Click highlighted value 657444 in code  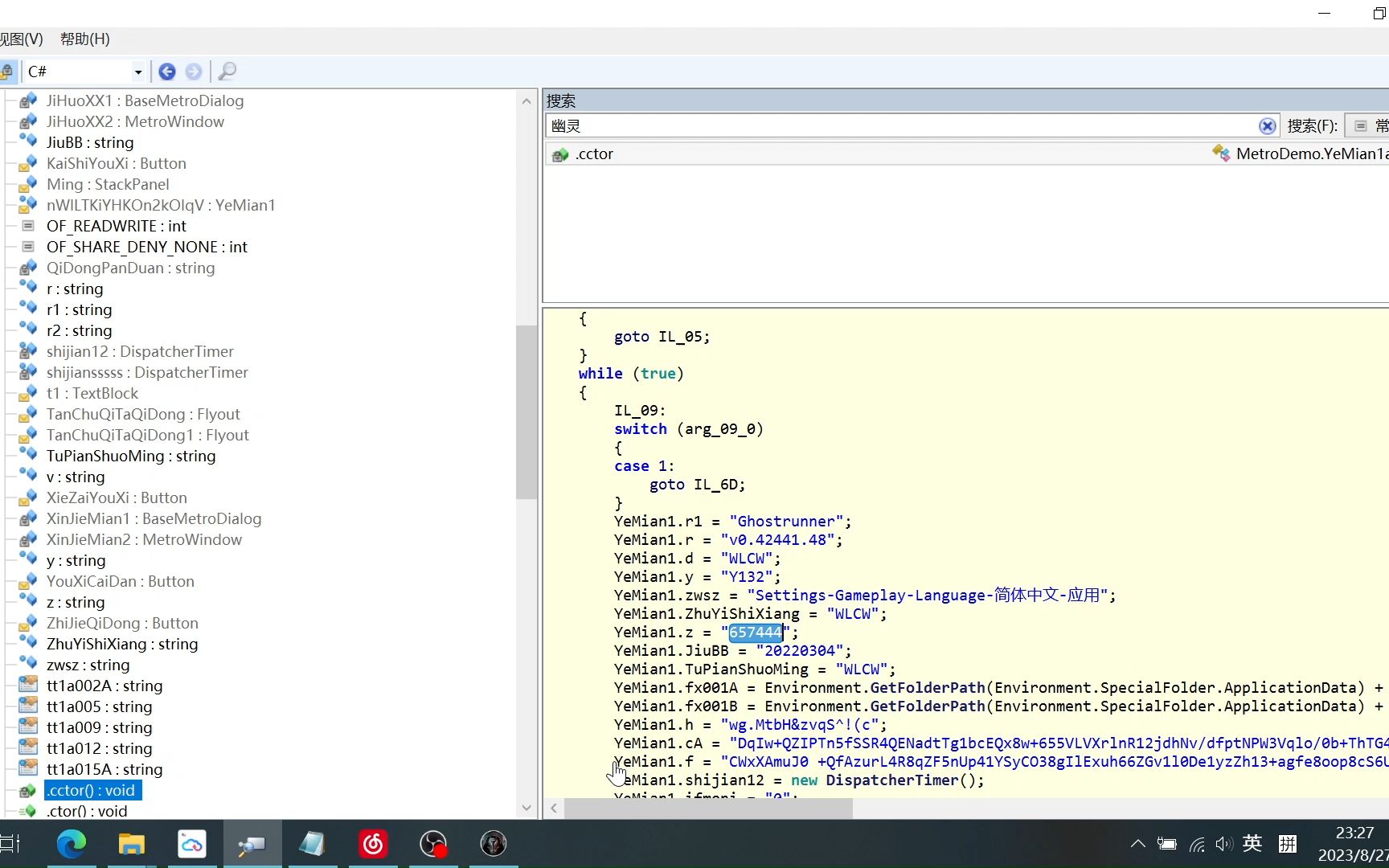pos(755,633)
